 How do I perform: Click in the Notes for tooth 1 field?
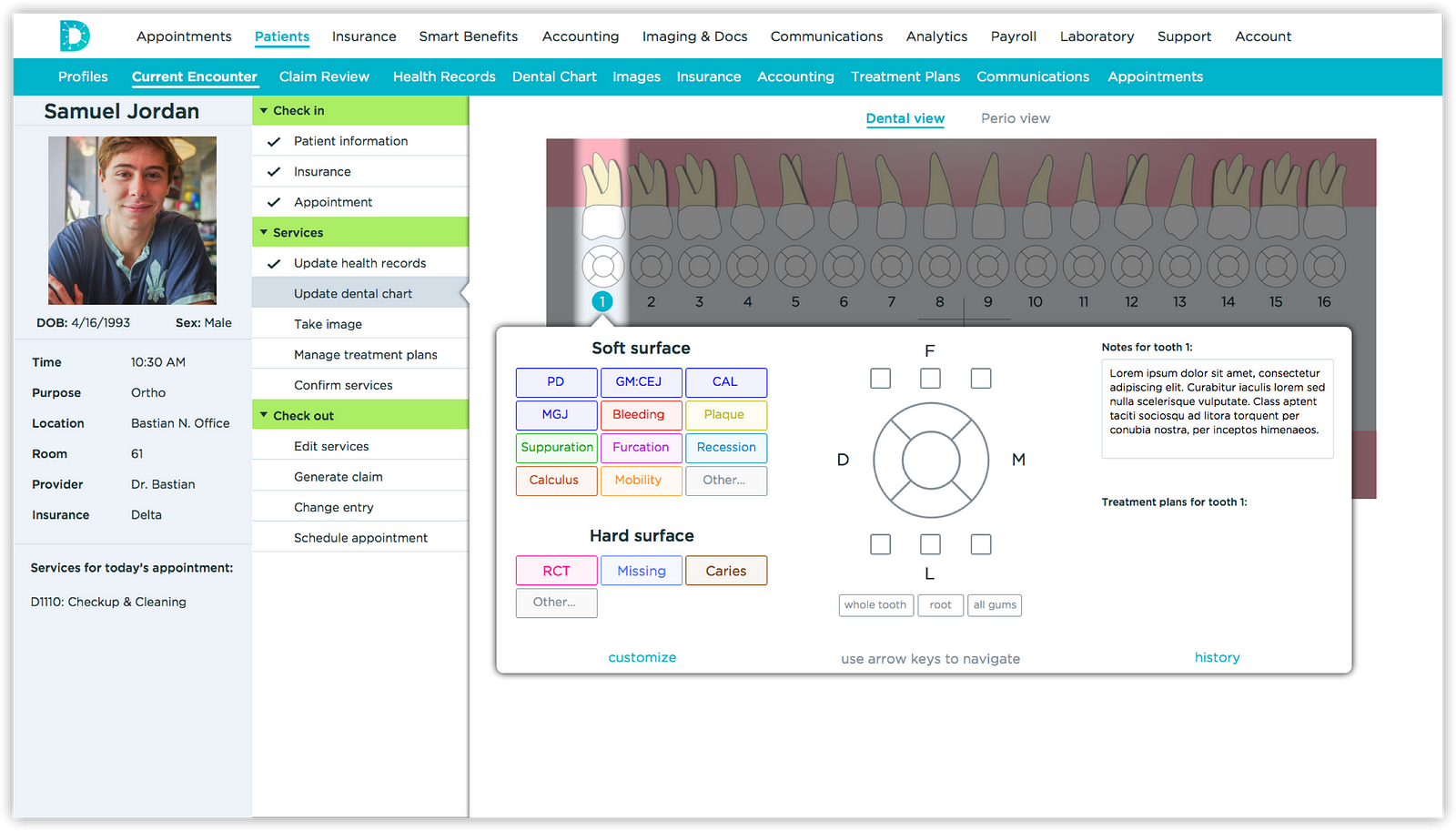pyautogui.click(x=1217, y=409)
